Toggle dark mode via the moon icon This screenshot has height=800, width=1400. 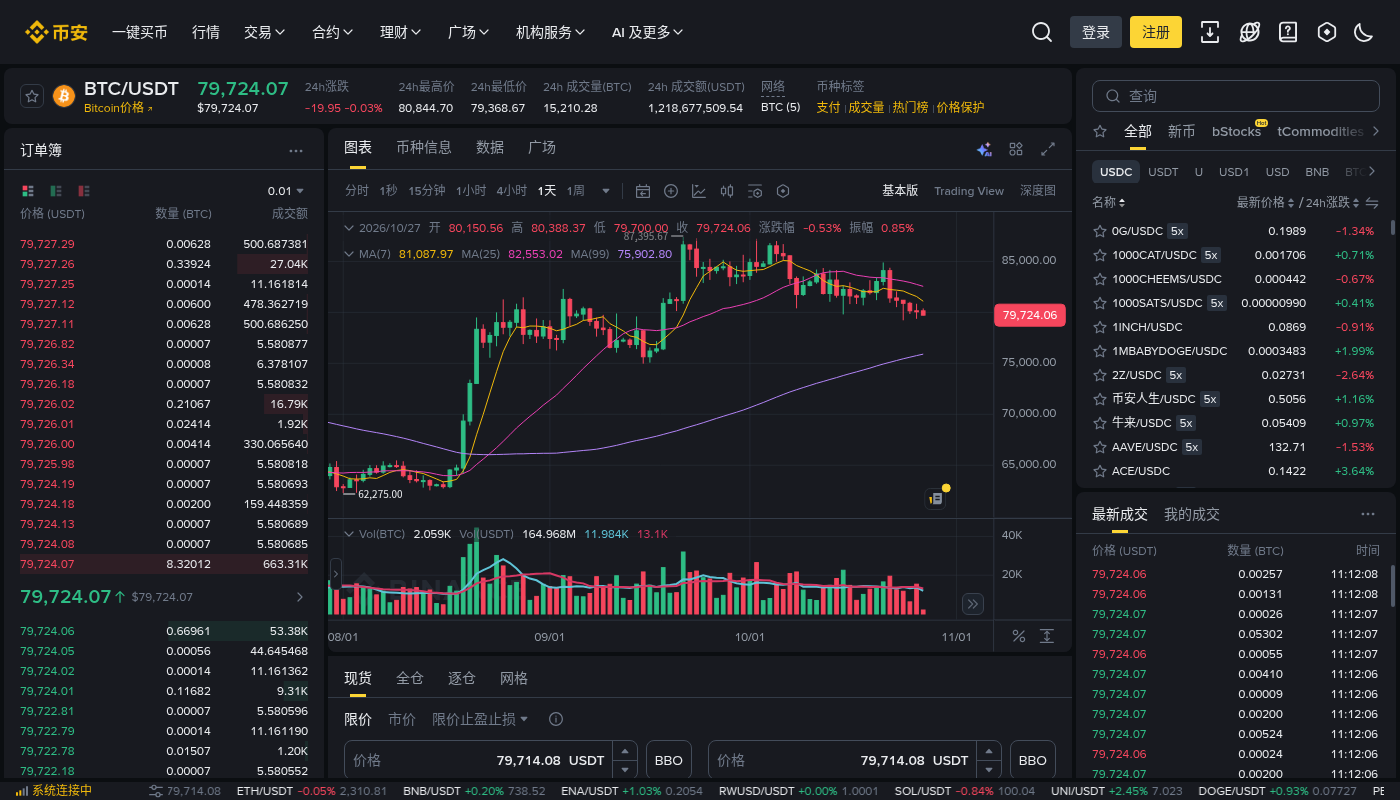1364,32
